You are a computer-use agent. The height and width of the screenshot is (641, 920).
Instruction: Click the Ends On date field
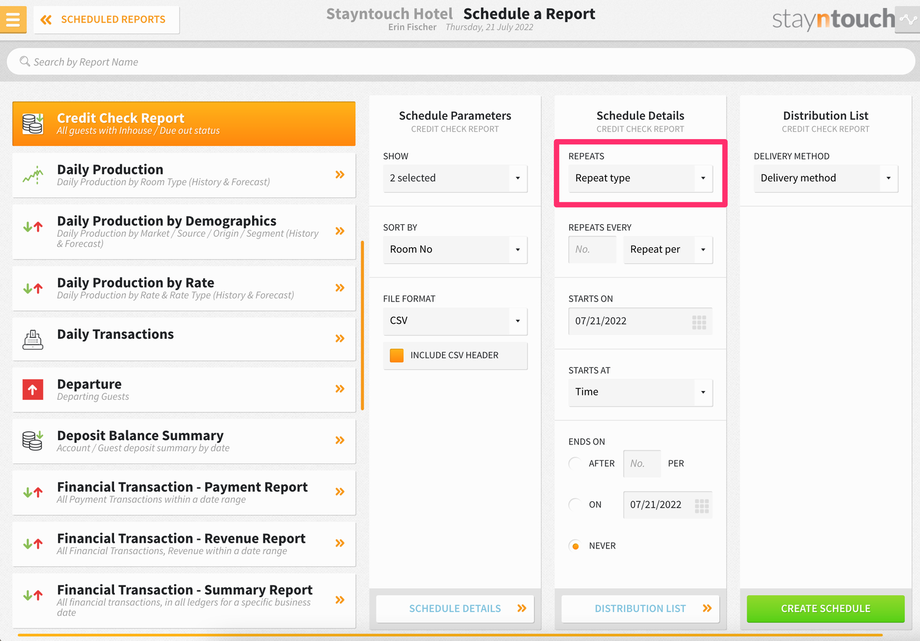(x=668, y=505)
